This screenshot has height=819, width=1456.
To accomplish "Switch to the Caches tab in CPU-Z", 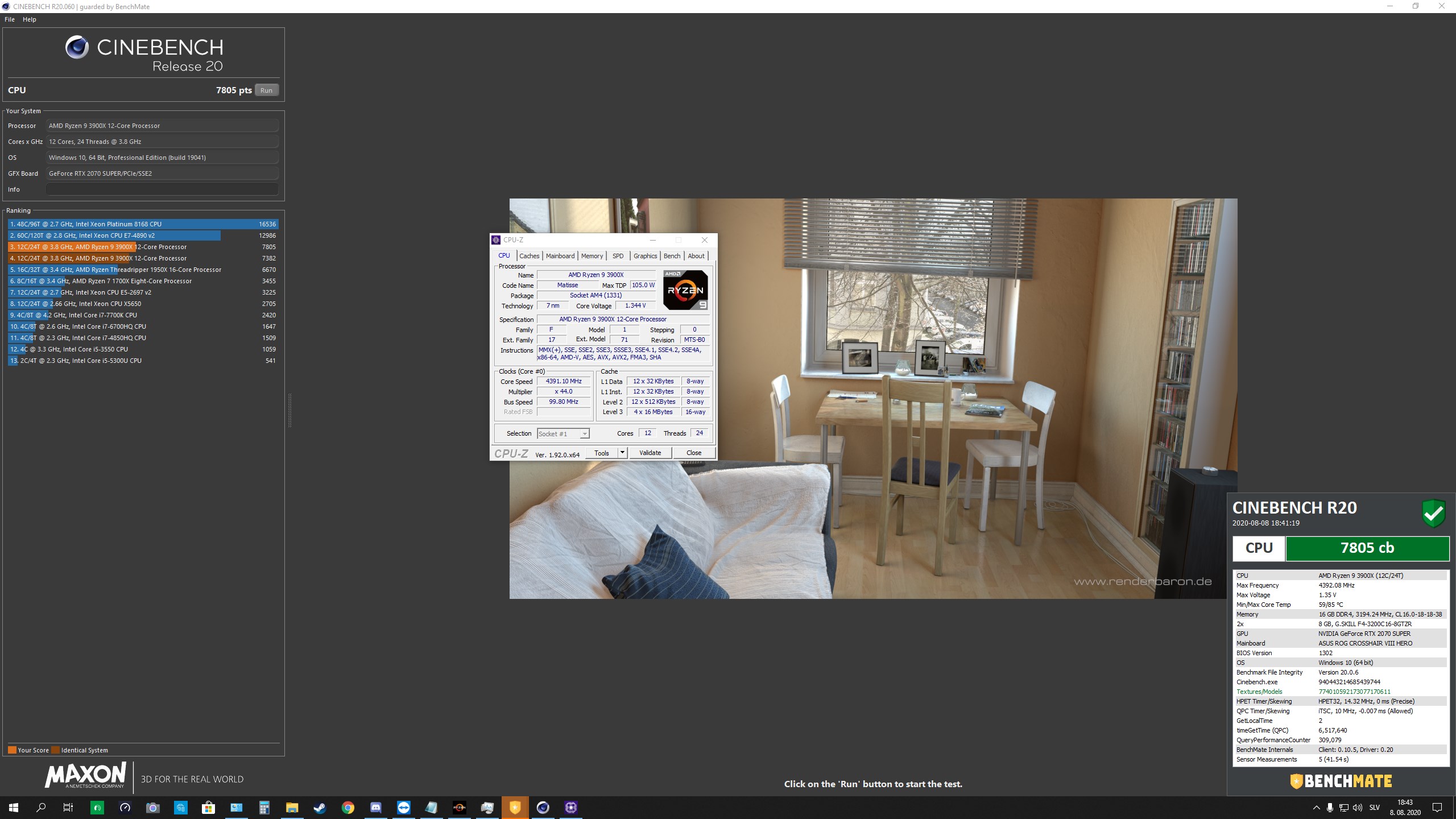I will point(529,256).
